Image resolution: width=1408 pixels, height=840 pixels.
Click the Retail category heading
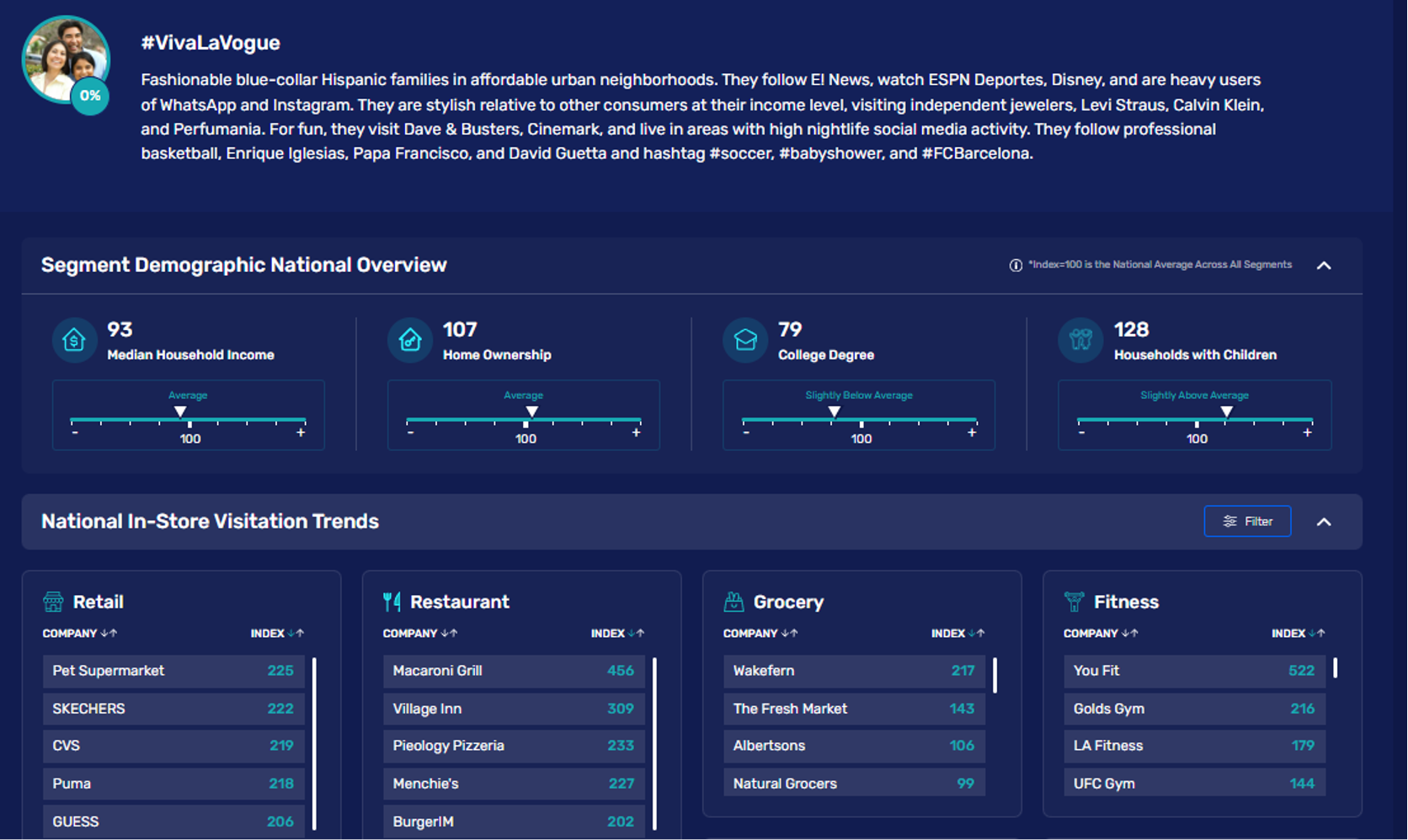click(98, 602)
